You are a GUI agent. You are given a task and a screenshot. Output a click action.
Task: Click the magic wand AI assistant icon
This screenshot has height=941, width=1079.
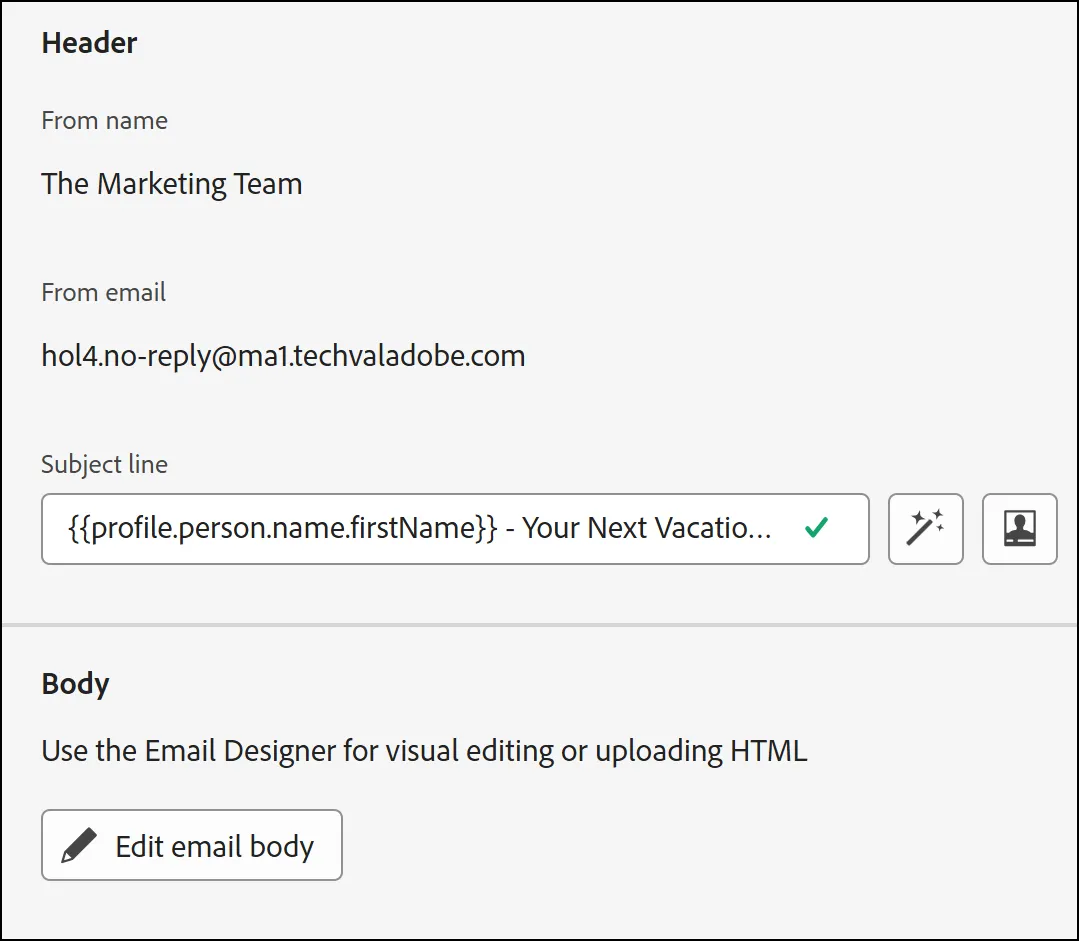click(926, 529)
